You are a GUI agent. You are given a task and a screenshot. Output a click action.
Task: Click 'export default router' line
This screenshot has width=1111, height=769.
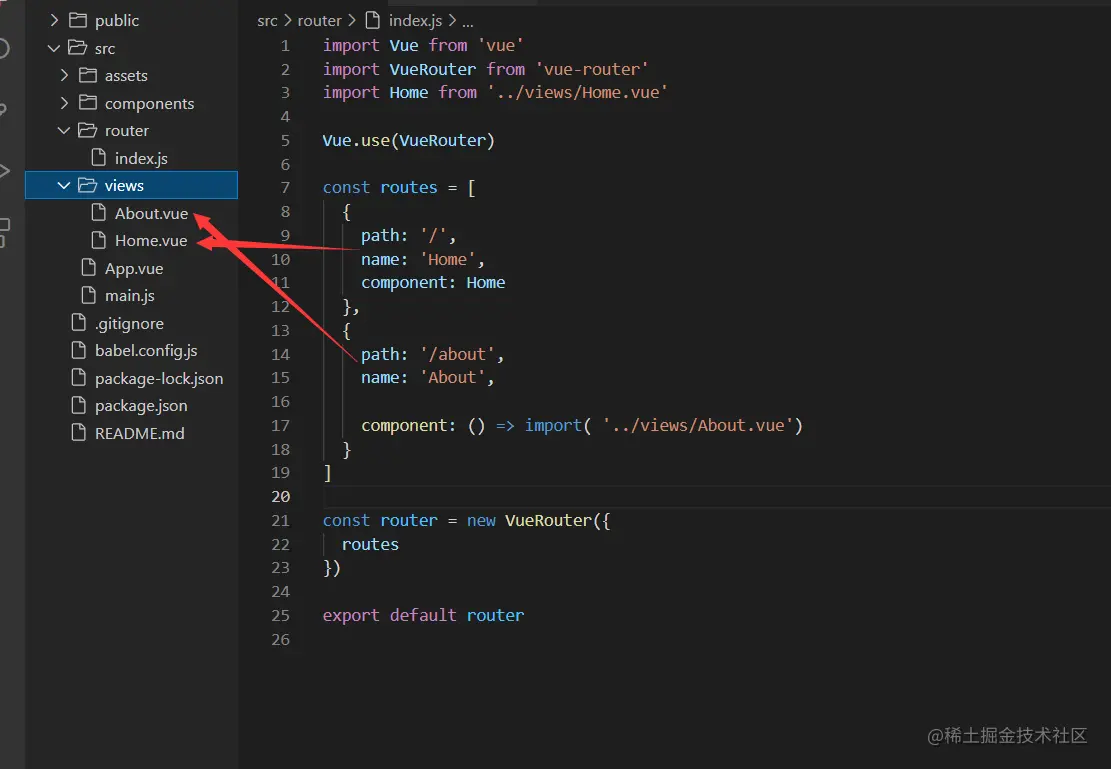tap(423, 615)
